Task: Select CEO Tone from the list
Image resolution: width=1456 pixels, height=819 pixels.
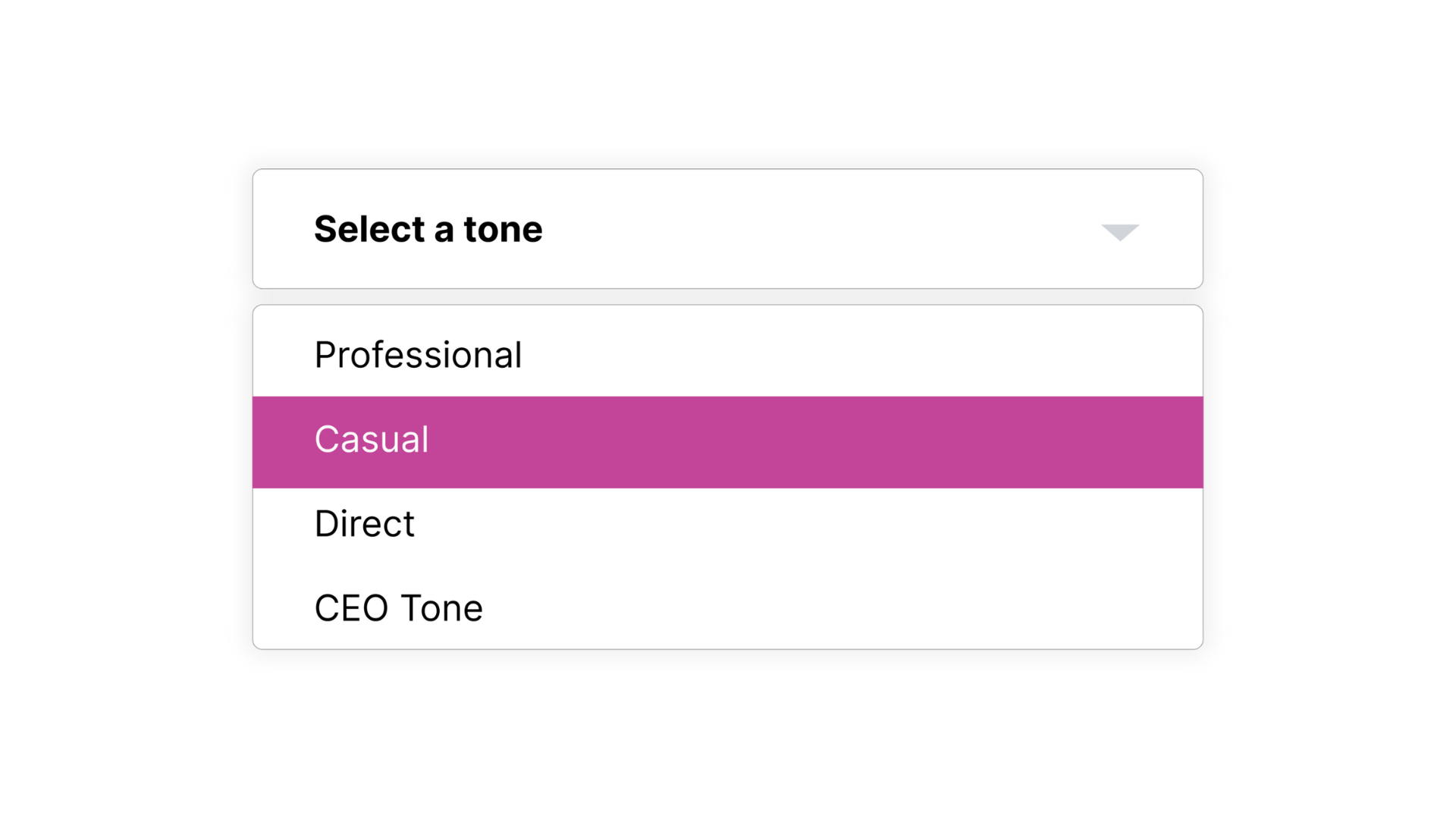Action: (398, 608)
